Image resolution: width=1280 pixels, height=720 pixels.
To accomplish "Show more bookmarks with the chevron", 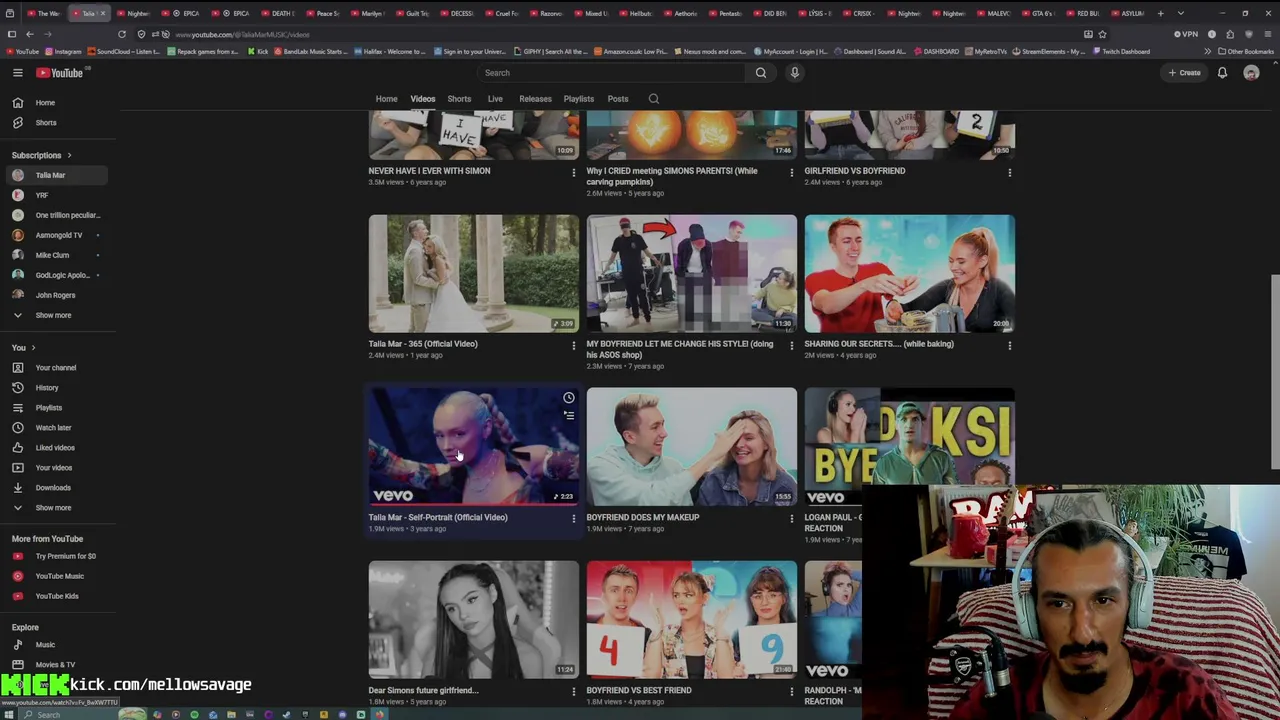I will (x=1207, y=51).
